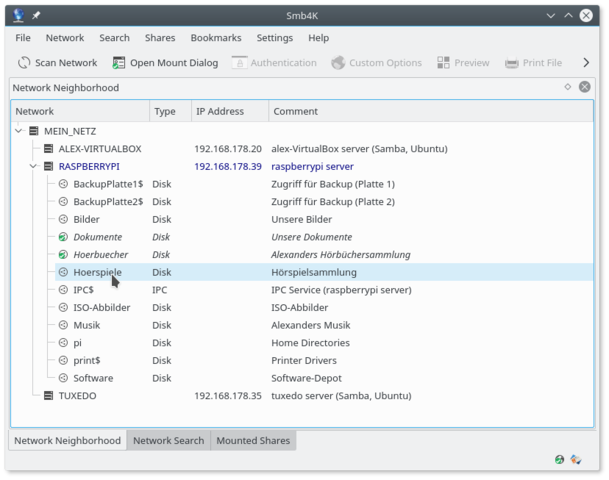
Task: Click the TUXEDO server icon
Action: [x=49, y=395]
